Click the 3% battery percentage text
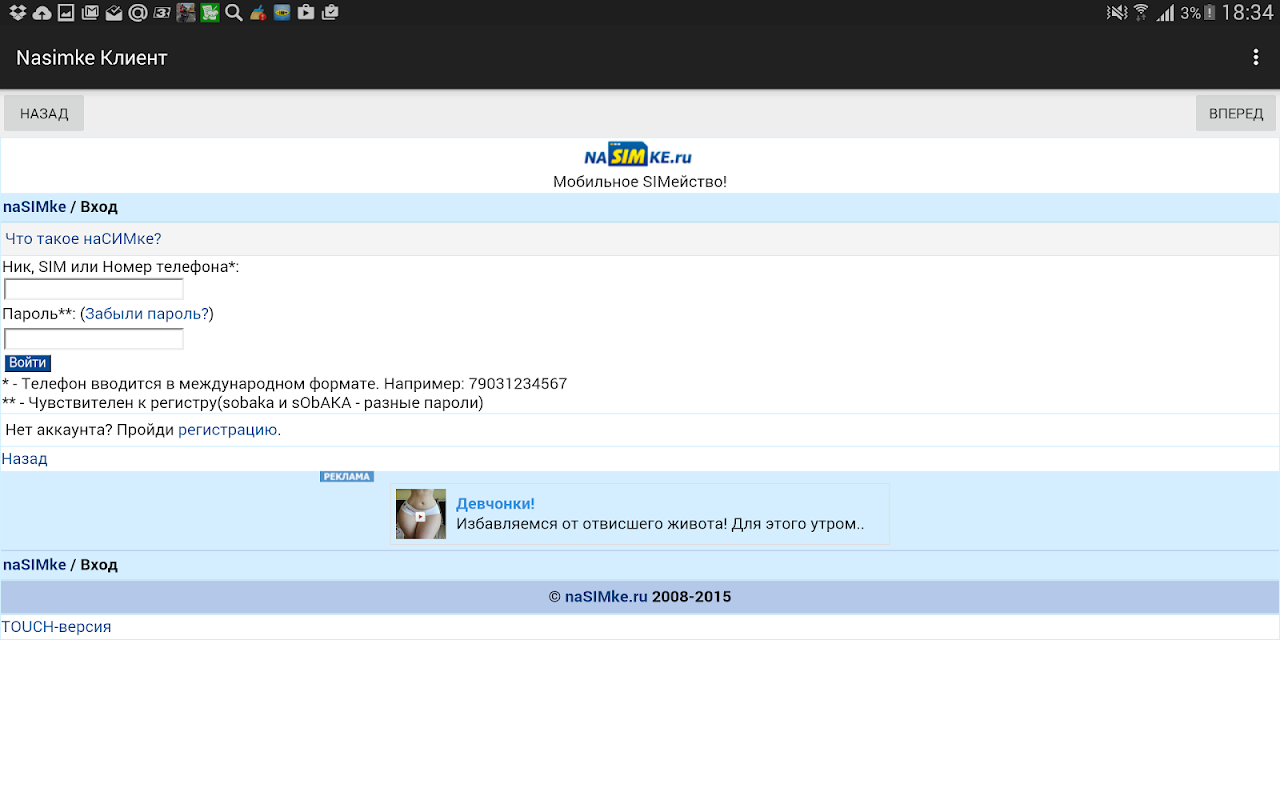The height and width of the screenshot is (800, 1280). pyautogui.click(x=1190, y=13)
